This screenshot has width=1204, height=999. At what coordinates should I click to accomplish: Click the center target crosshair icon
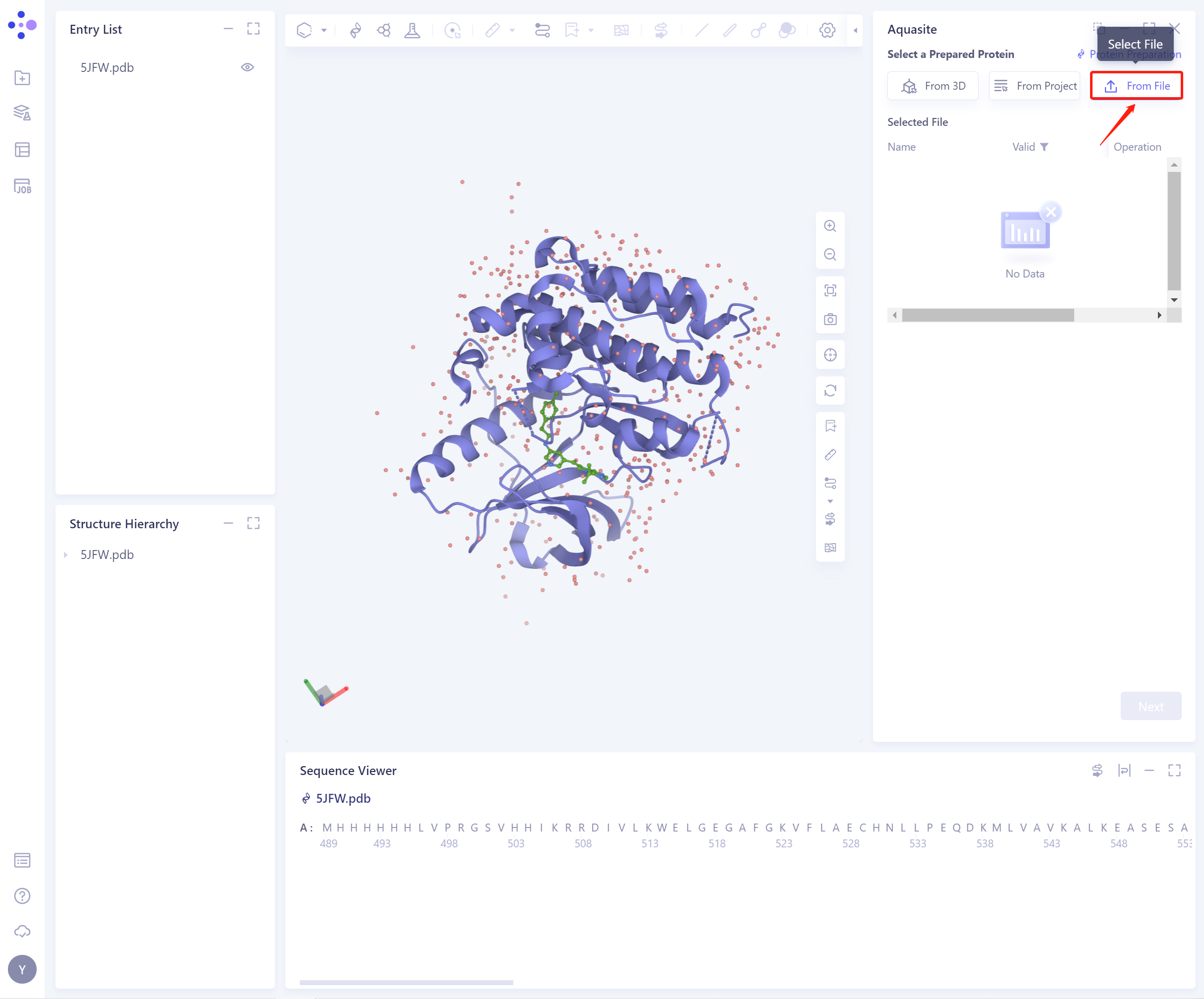point(829,355)
